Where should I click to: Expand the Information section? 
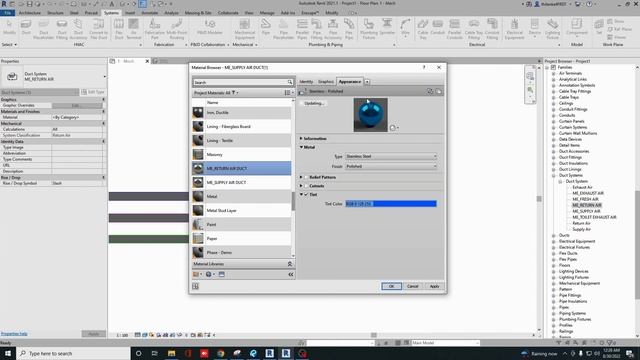tap(301, 139)
